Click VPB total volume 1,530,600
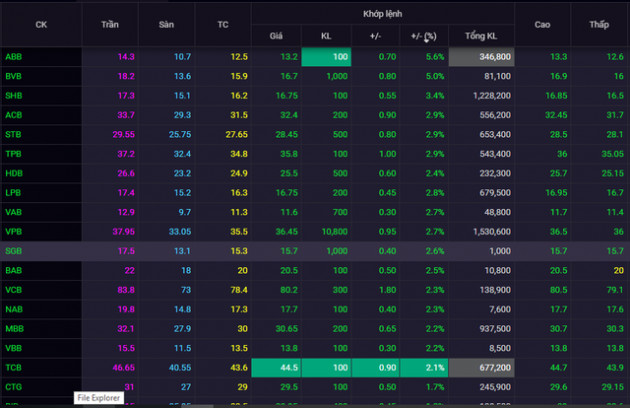Image resolution: width=630 pixels, height=408 pixels. [x=492, y=232]
